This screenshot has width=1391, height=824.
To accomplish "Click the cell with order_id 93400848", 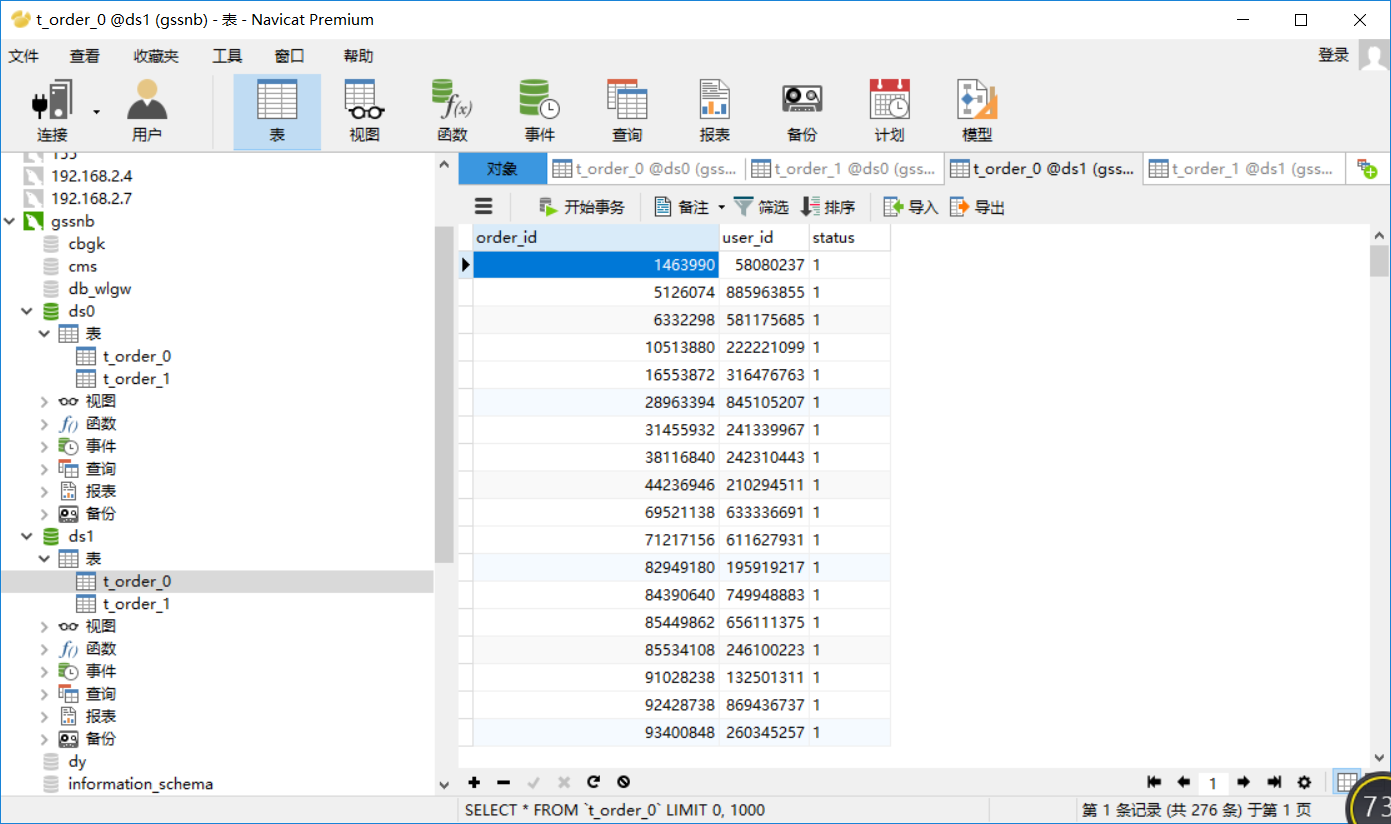I will point(596,733).
